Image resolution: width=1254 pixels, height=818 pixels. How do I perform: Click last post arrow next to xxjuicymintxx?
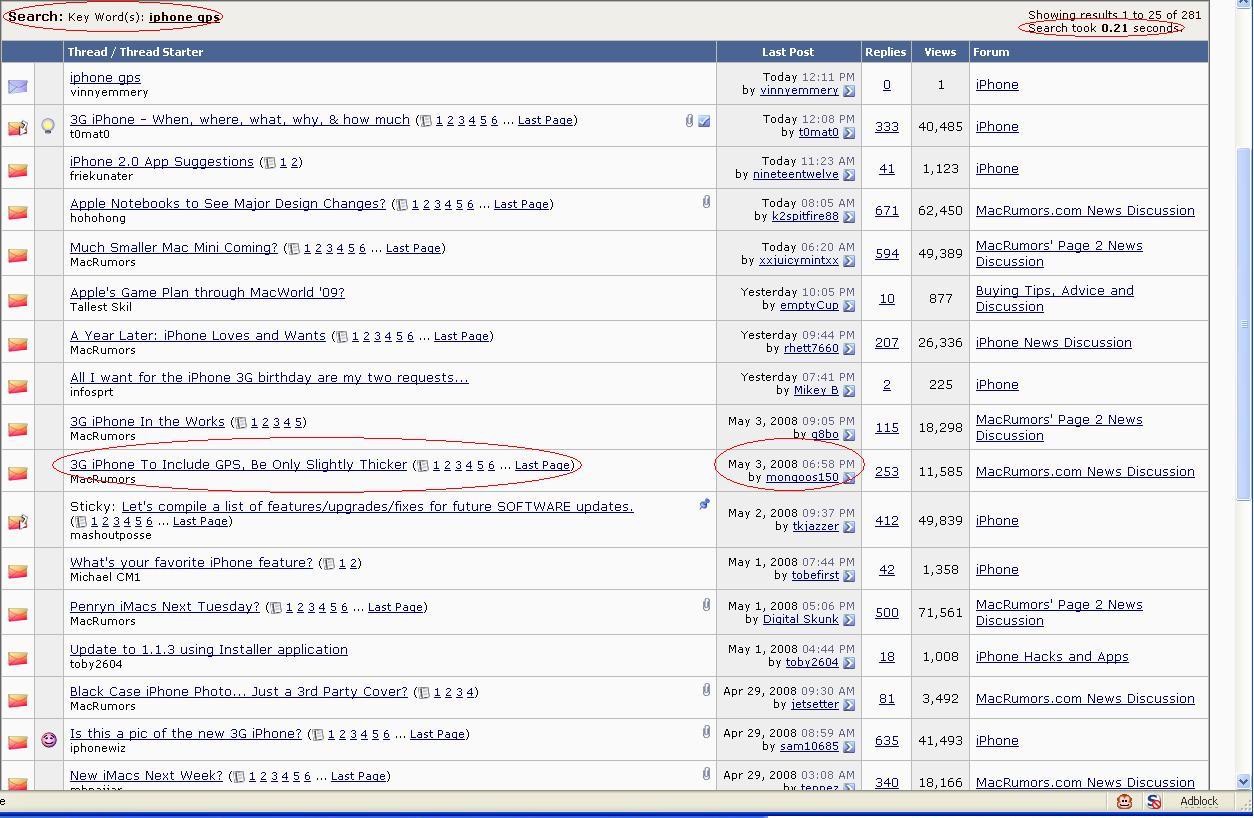click(849, 261)
